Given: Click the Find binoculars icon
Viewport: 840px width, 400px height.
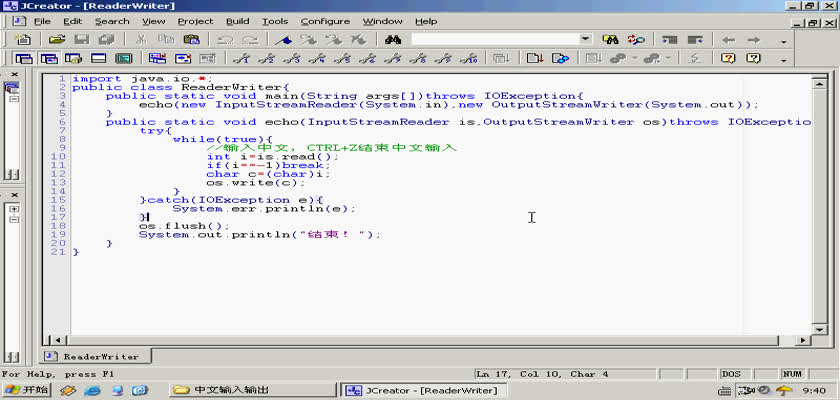Looking at the screenshot, I should pyautogui.click(x=392, y=40).
